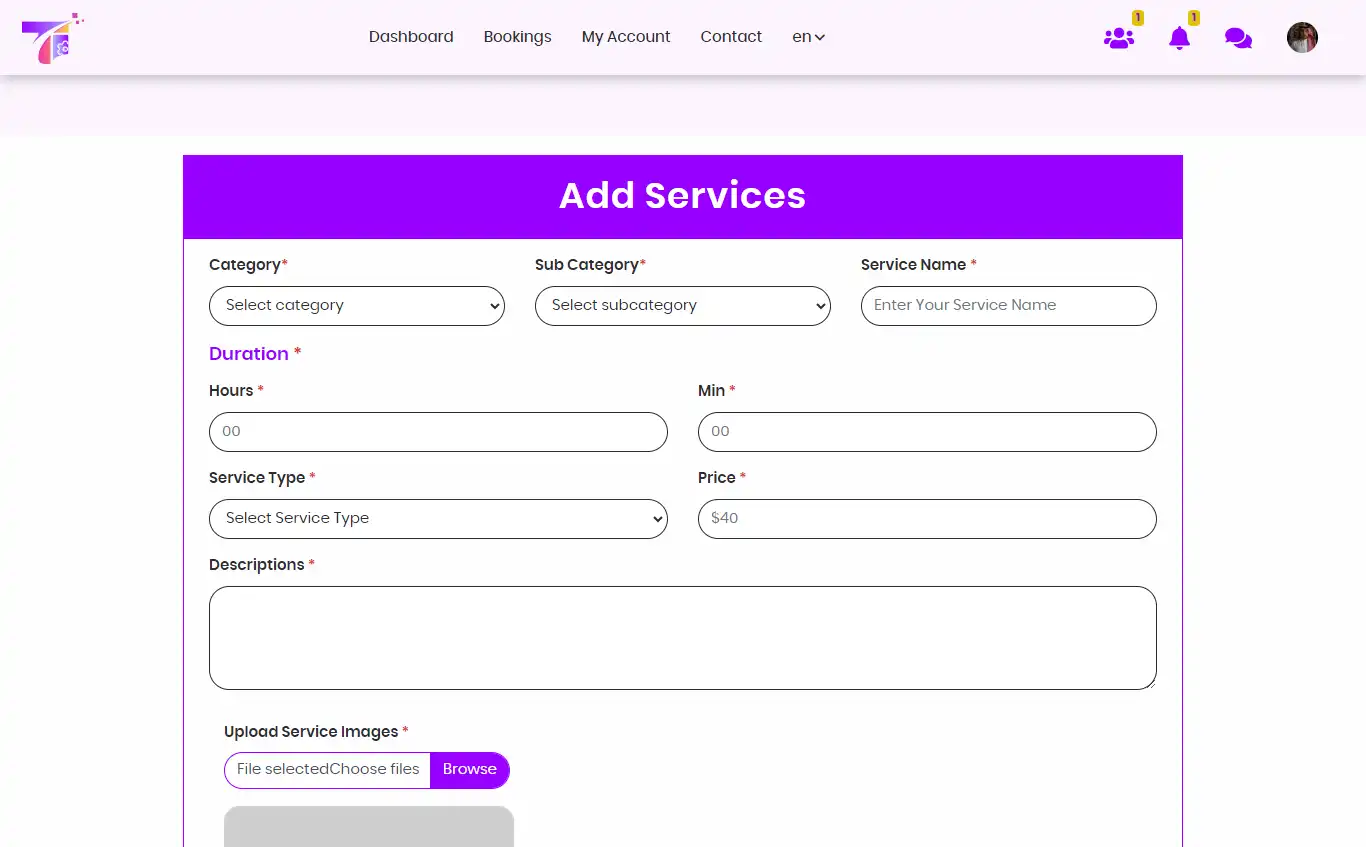Click the profile avatar picture
Viewport: 1366px width, 847px height.
pyautogui.click(x=1302, y=37)
